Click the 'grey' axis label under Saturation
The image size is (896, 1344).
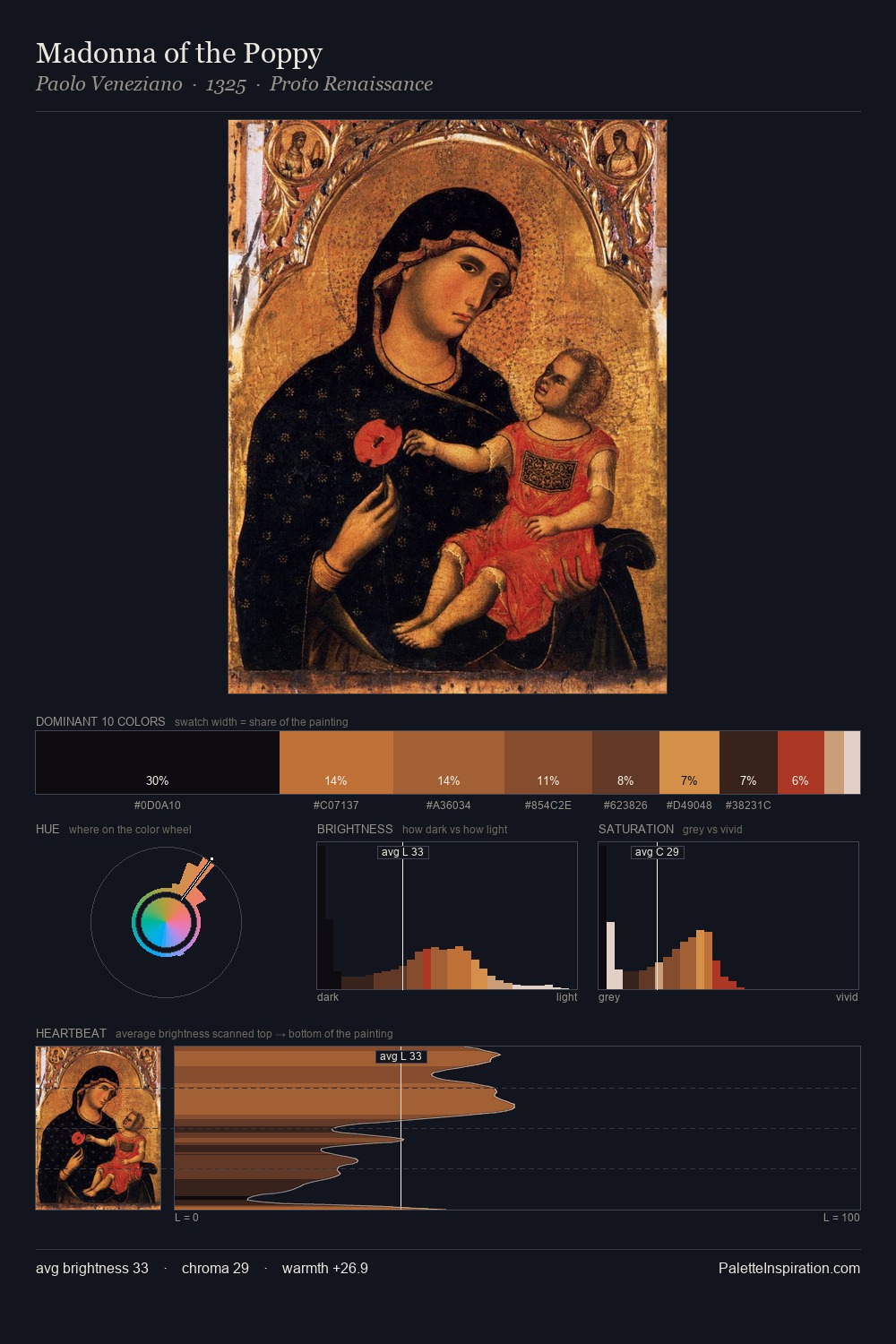pos(609,997)
